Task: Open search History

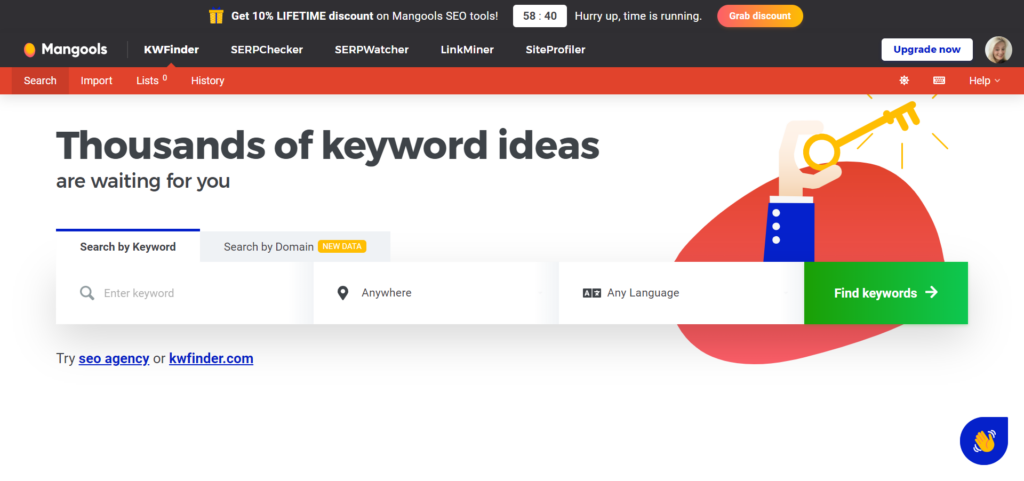Action: tap(208, 80)
